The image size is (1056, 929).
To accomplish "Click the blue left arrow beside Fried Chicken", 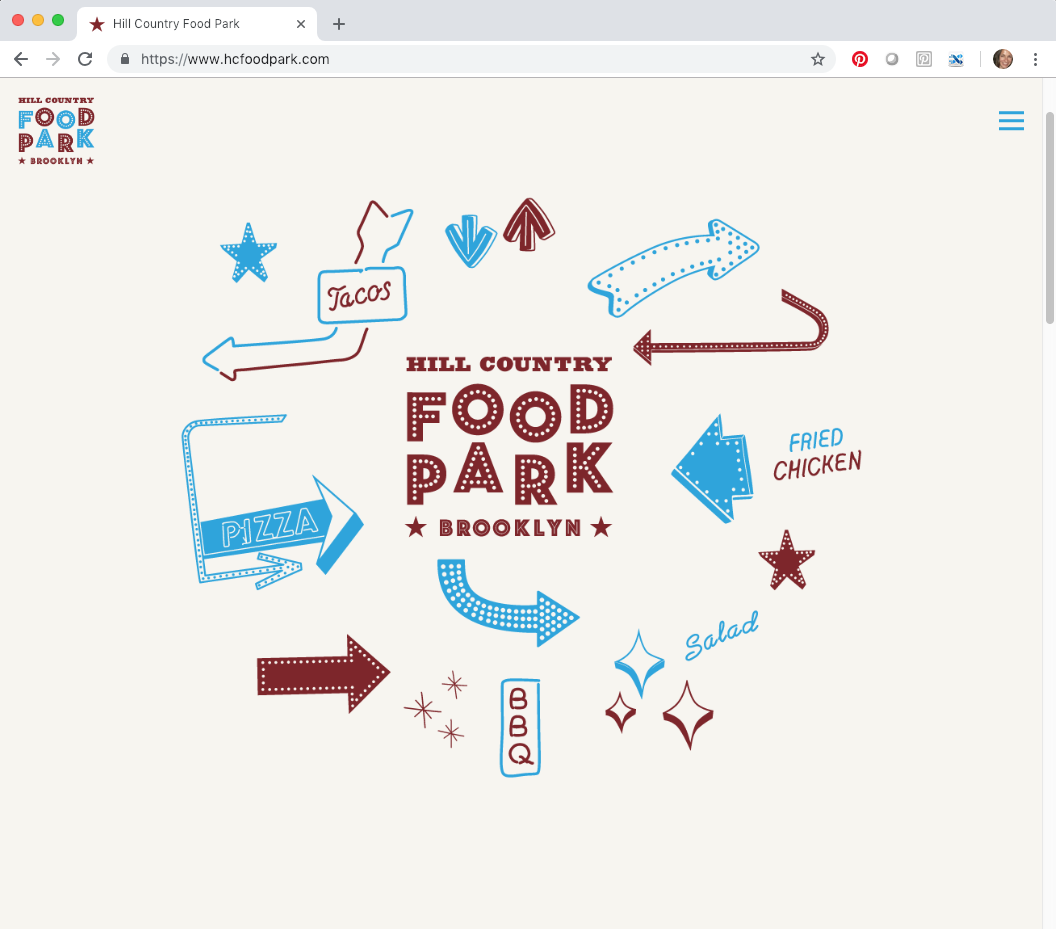I will [x=713, y=469].
